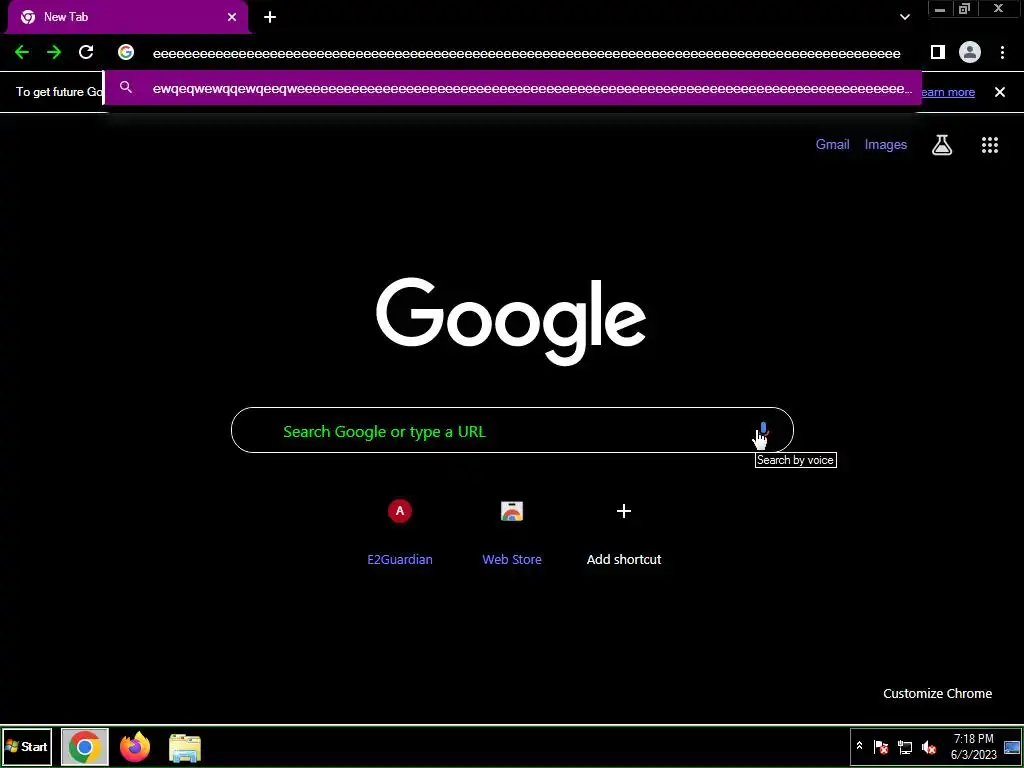This screenshot has height=768, width=1024.
Task: Click the Search Google or type a URL box
Action: 512,430
